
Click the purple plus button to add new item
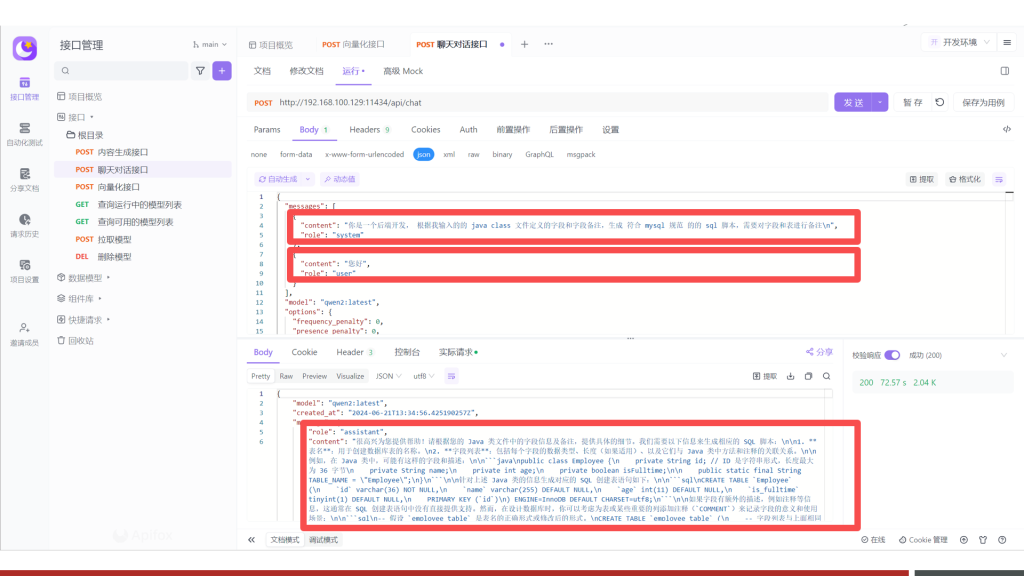(222, 71)
